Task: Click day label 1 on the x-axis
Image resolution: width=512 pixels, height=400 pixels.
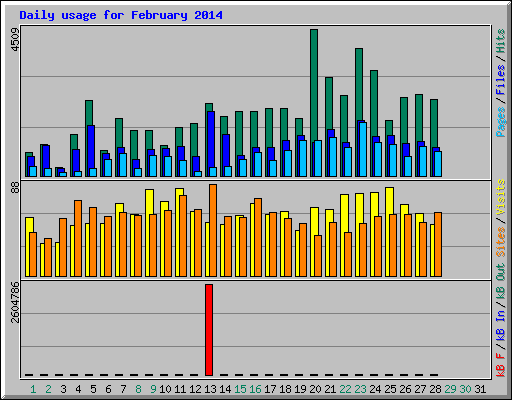Action: point(33,389)
